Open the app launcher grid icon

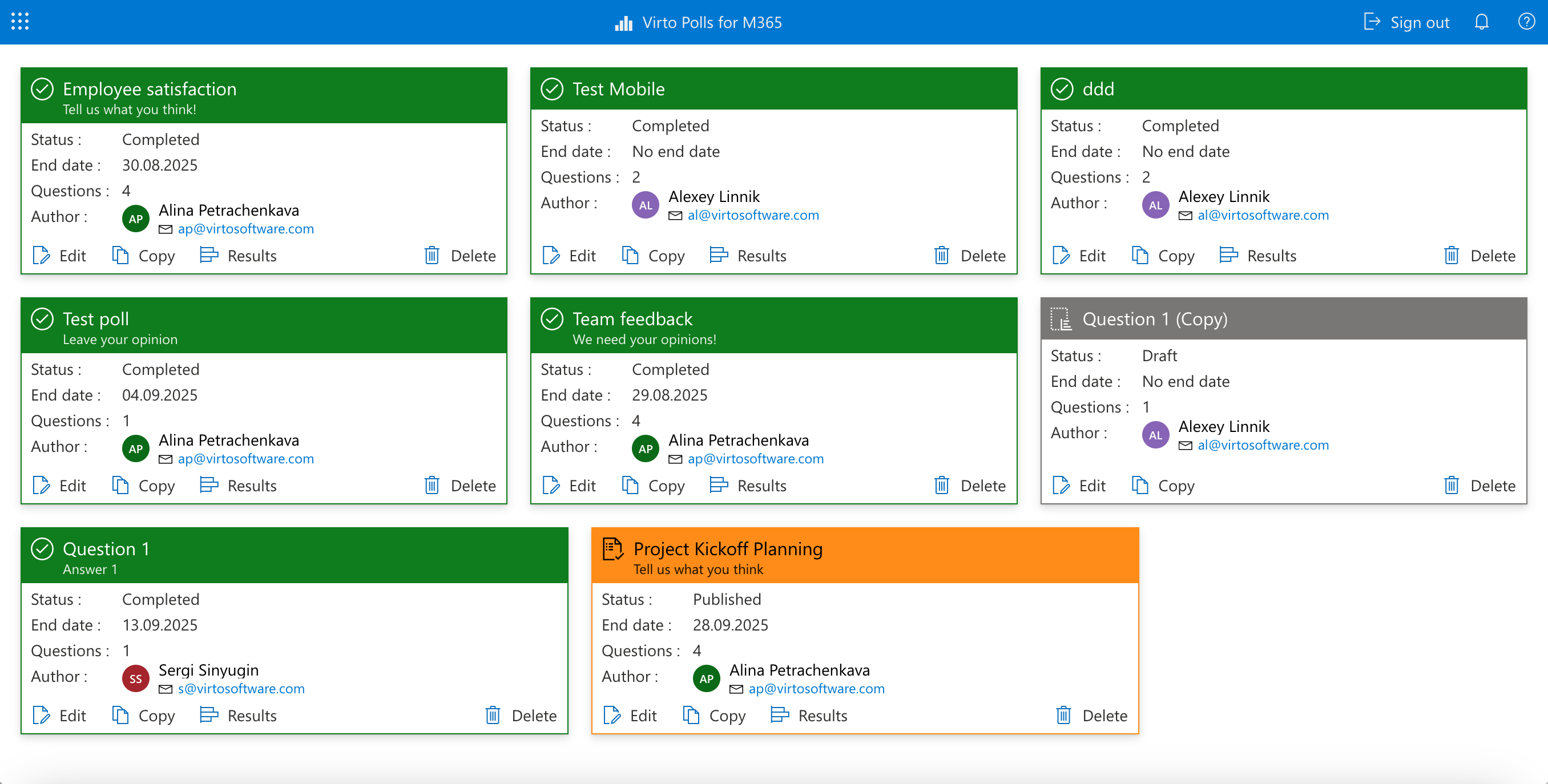pos(20,22)
